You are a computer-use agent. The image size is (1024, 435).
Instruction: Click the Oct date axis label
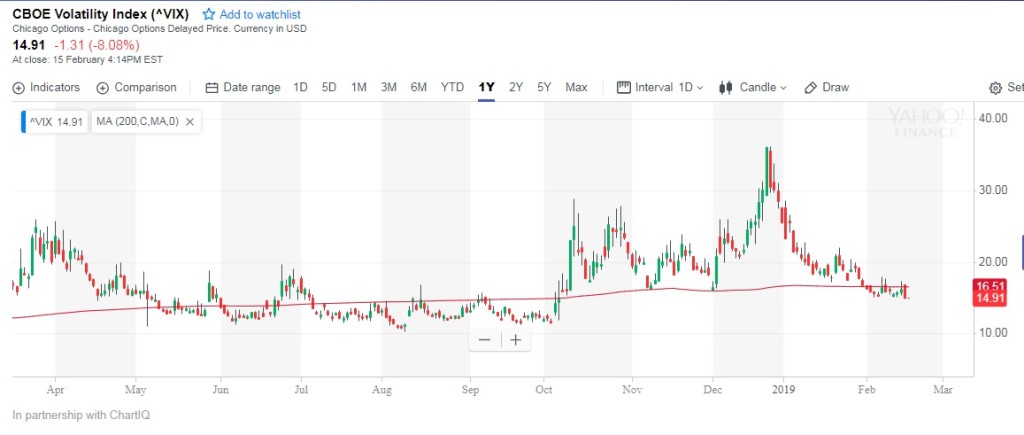point(543,390)
